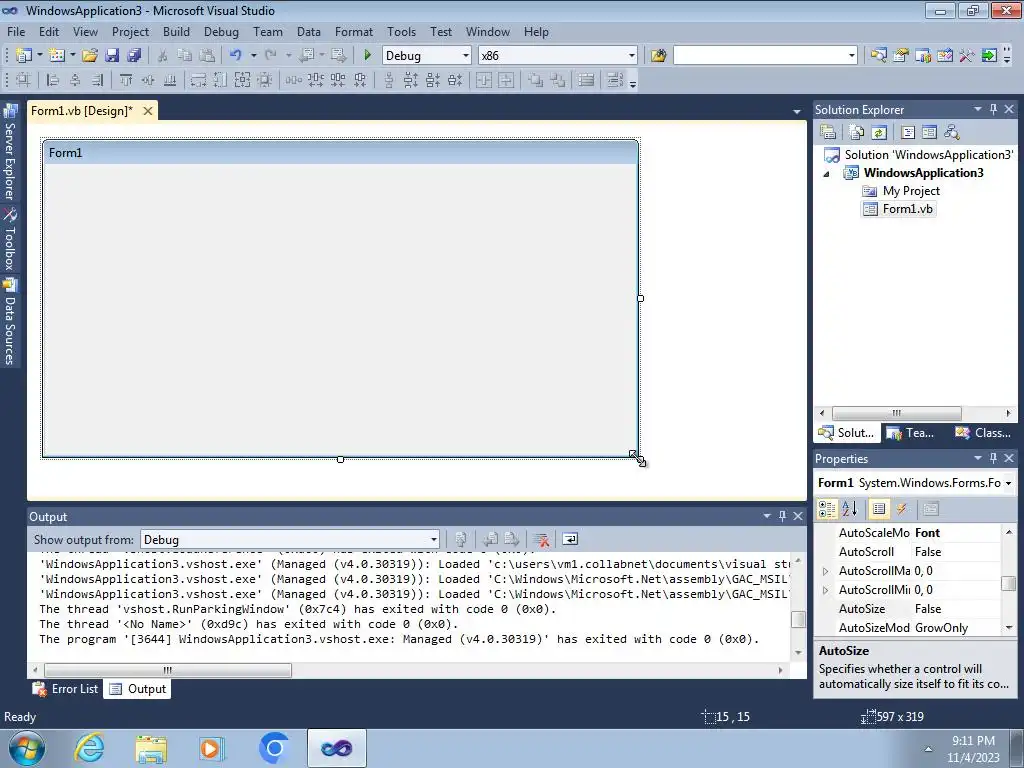Click the blue Undo arrow icon

[236, 56]
